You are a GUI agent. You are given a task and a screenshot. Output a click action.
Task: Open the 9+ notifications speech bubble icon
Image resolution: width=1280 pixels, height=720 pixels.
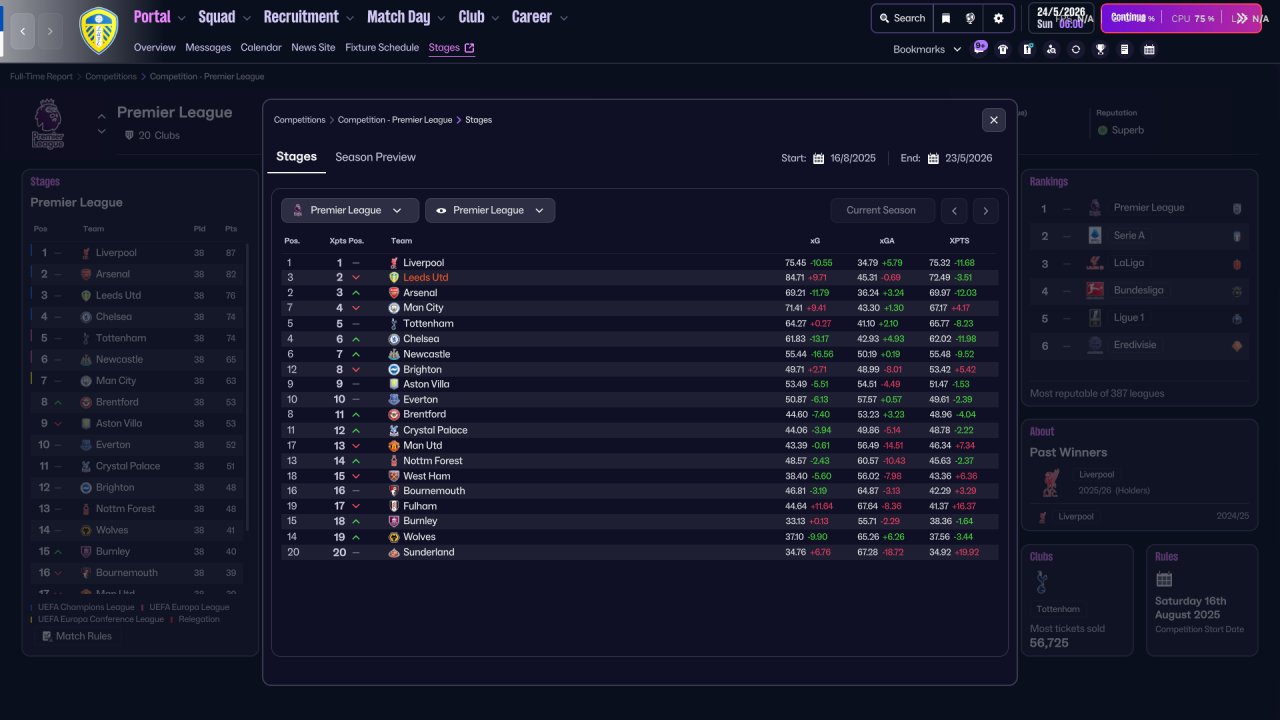[x=980, y=48]
